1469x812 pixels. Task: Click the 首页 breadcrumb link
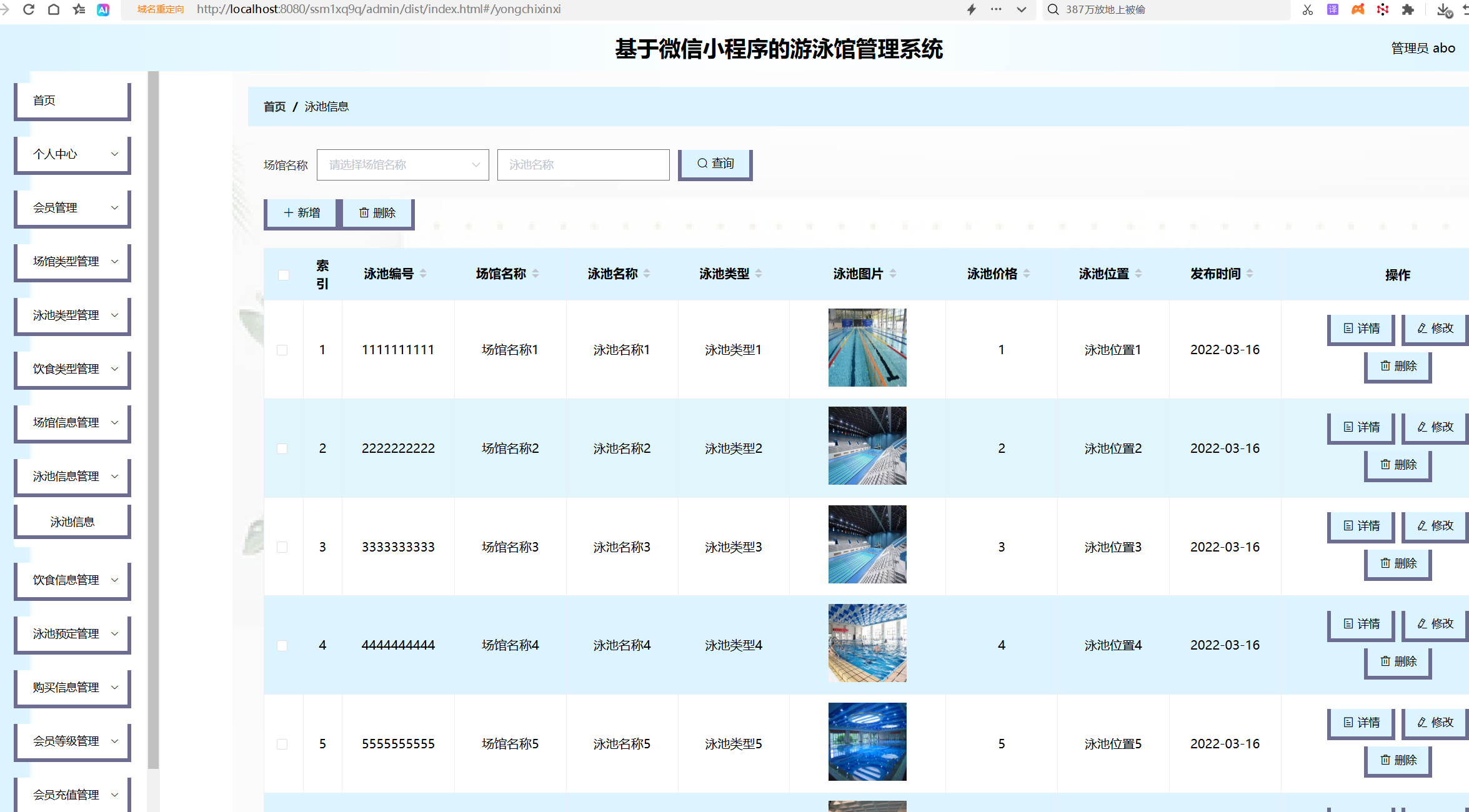coord(274,106)
